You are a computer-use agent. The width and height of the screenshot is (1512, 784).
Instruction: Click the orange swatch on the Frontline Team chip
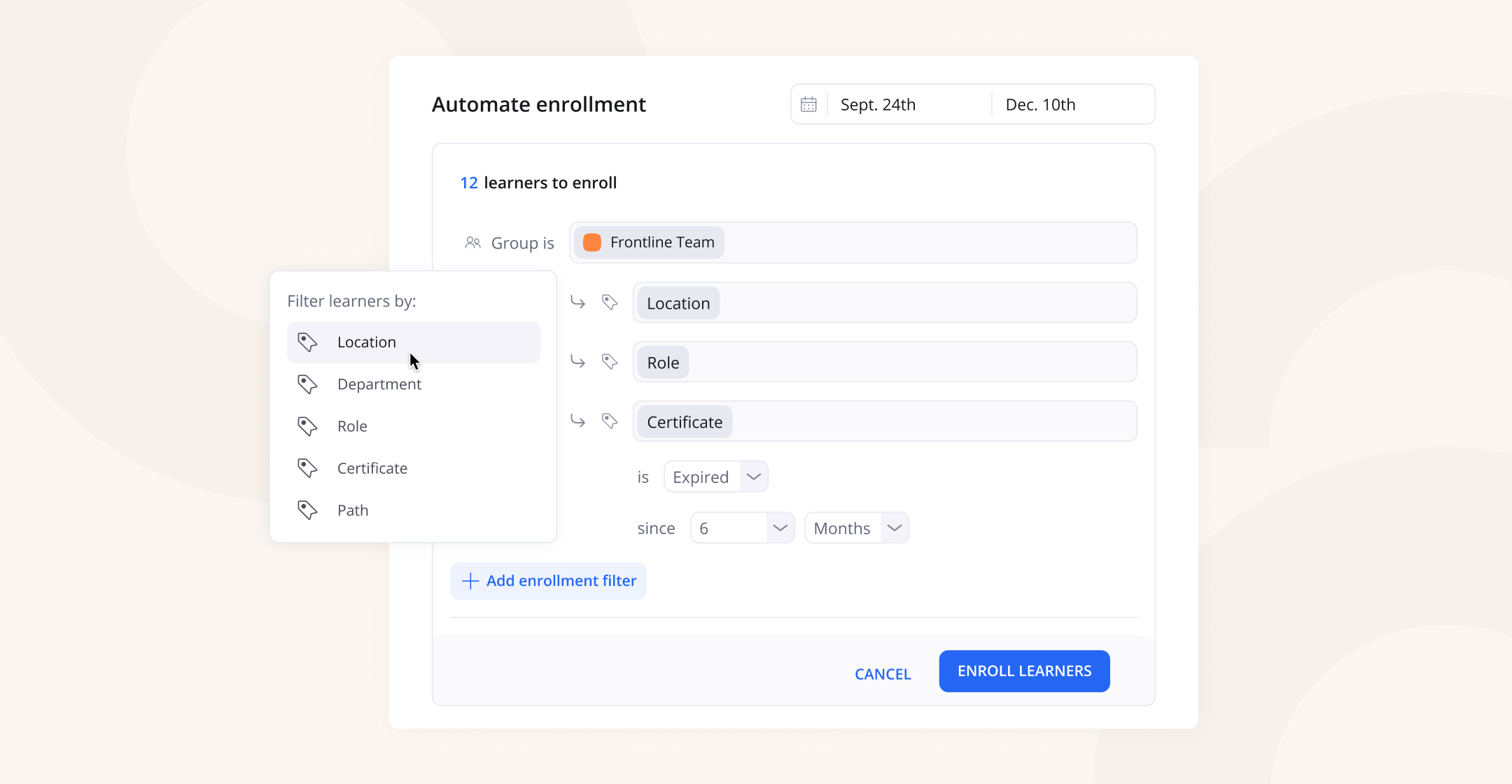point(592,242)
